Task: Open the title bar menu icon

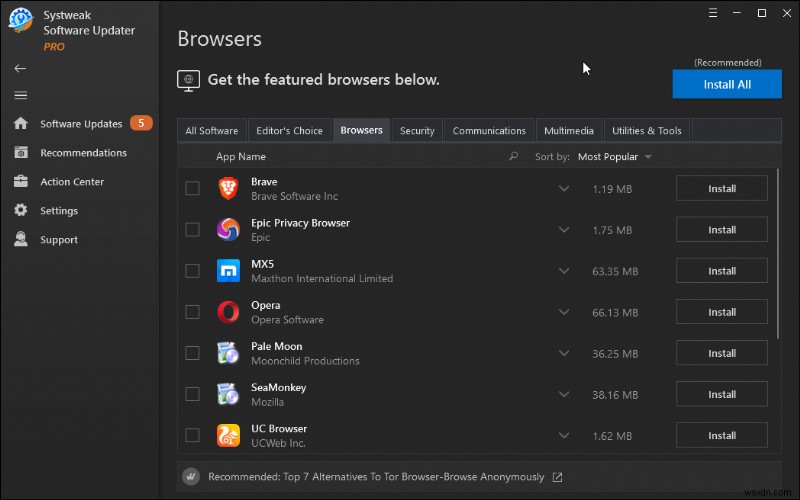Action: pyautogui.click(x=713, y=13)
